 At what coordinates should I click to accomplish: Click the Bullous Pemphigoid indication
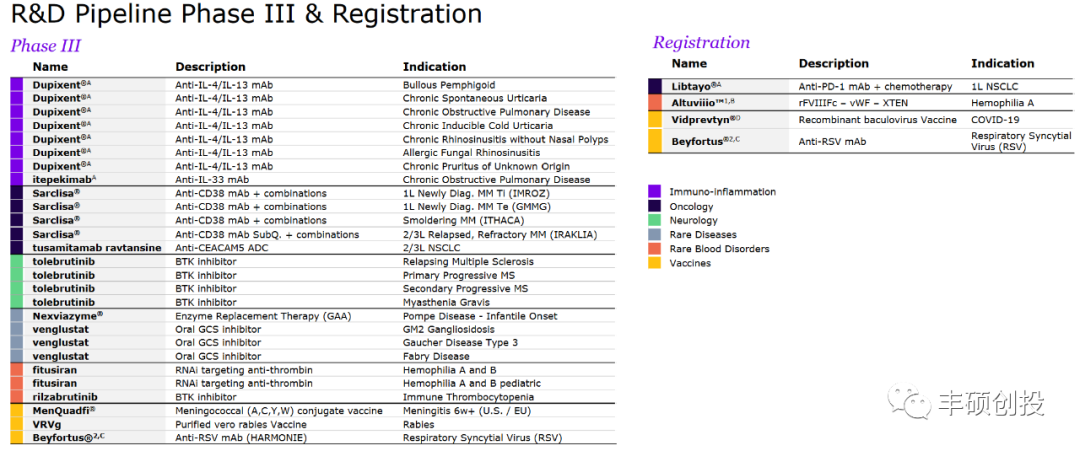pyautogui.click(x=449, y=85)
